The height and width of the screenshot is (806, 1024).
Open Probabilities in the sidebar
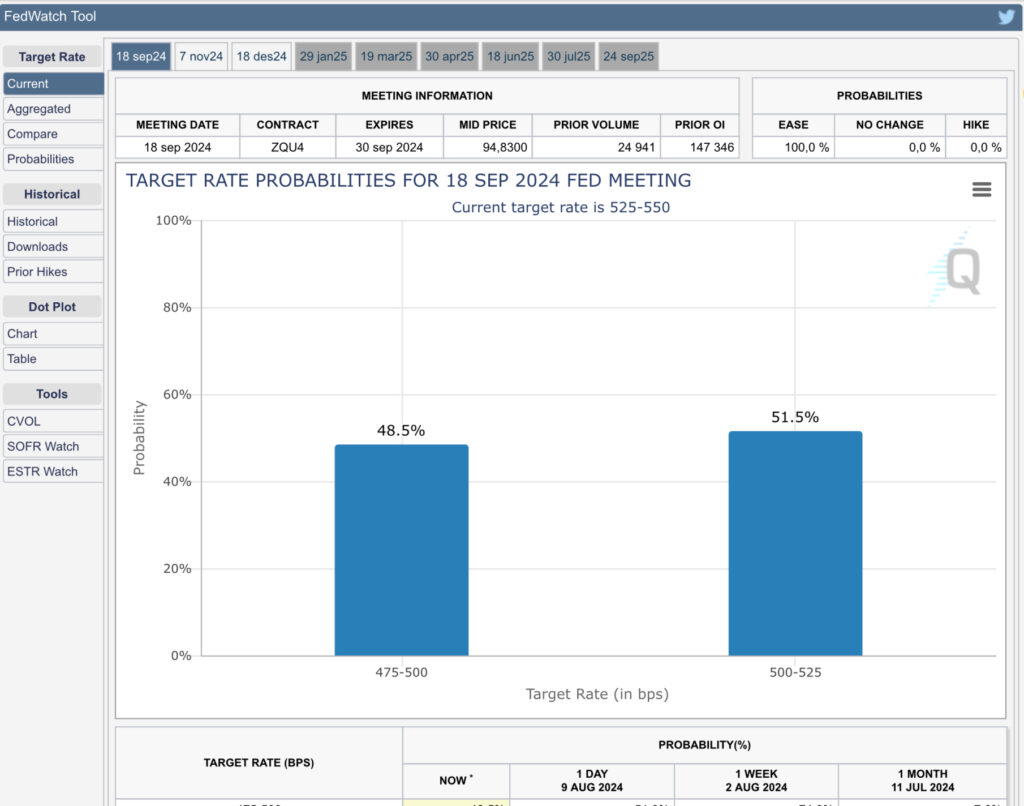click(x=53, y=159)
